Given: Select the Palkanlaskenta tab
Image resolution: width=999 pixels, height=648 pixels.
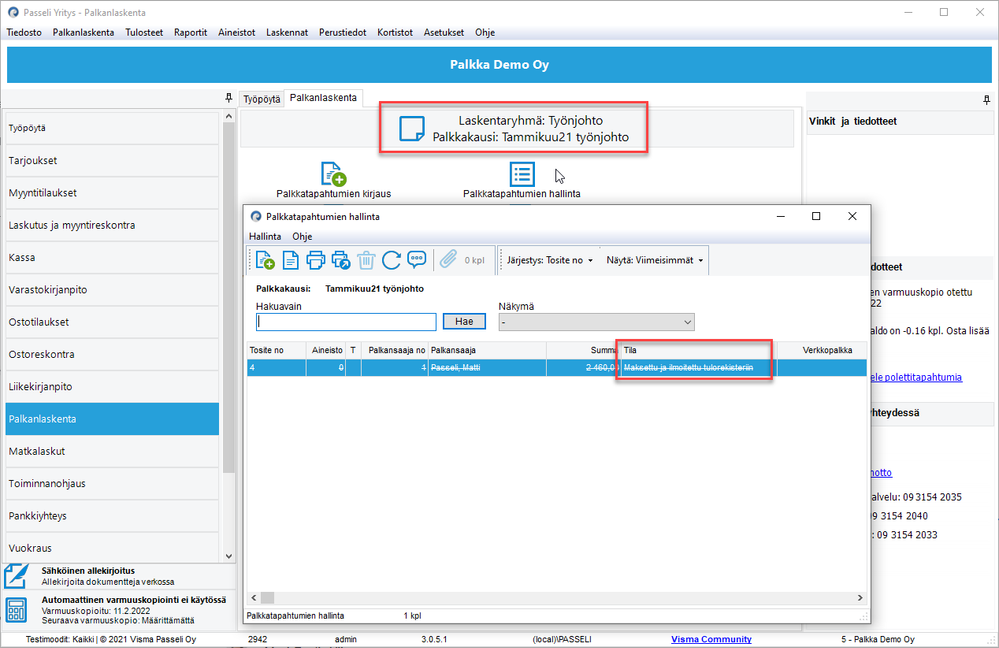Looking at the screenshot, I should click(x=323, y=97).
